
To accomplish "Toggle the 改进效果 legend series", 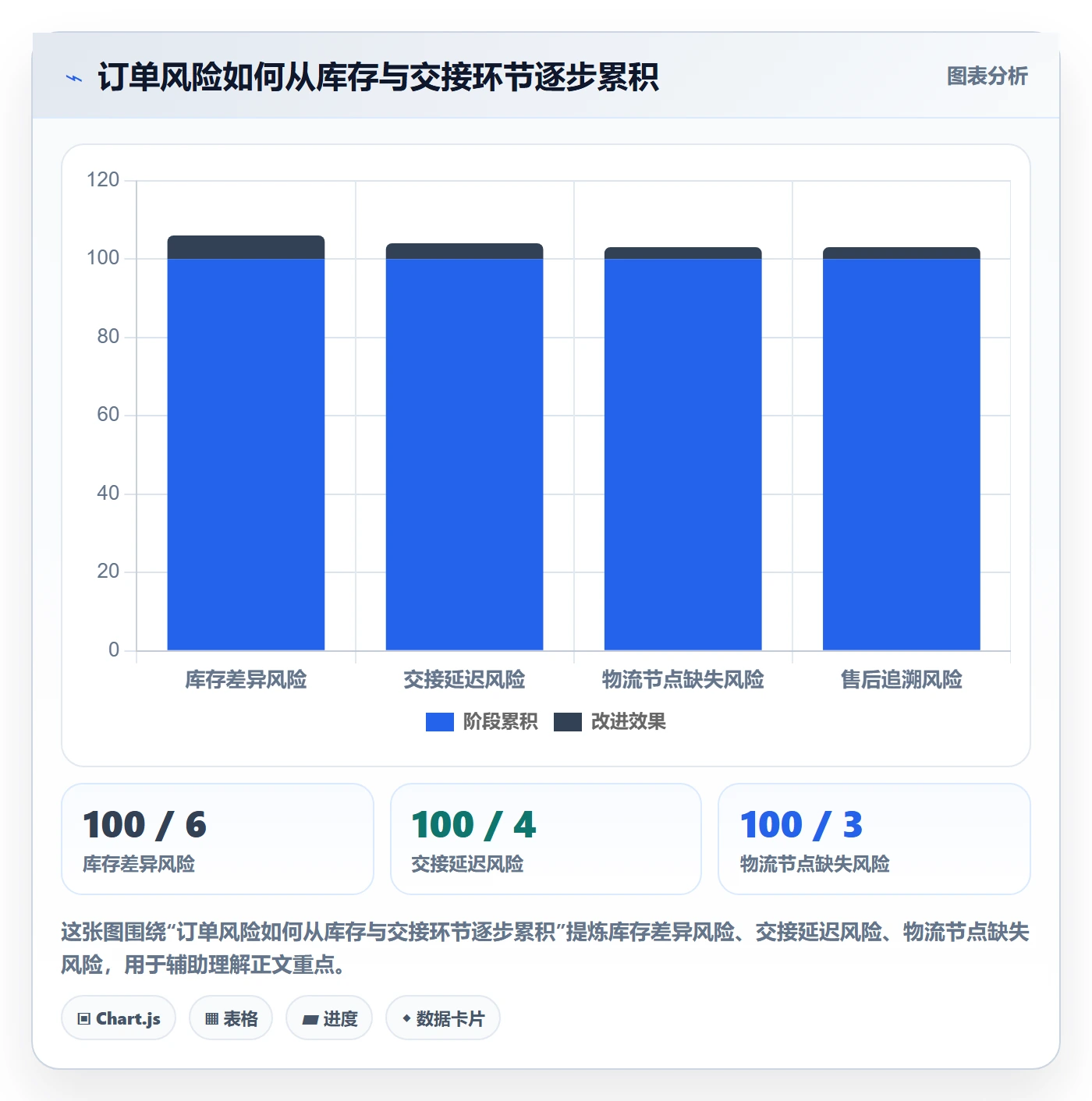I will click(x=610, y=722).
